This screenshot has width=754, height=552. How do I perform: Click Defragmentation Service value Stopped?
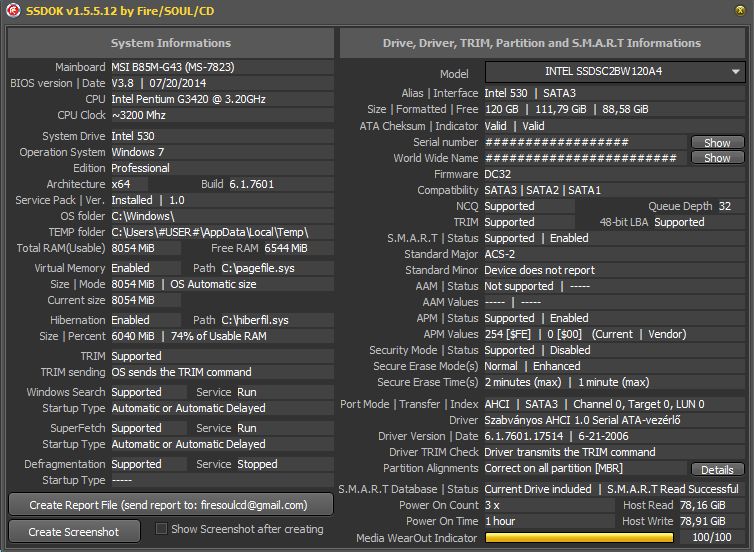pyautogui.click(x=257, y=464)
